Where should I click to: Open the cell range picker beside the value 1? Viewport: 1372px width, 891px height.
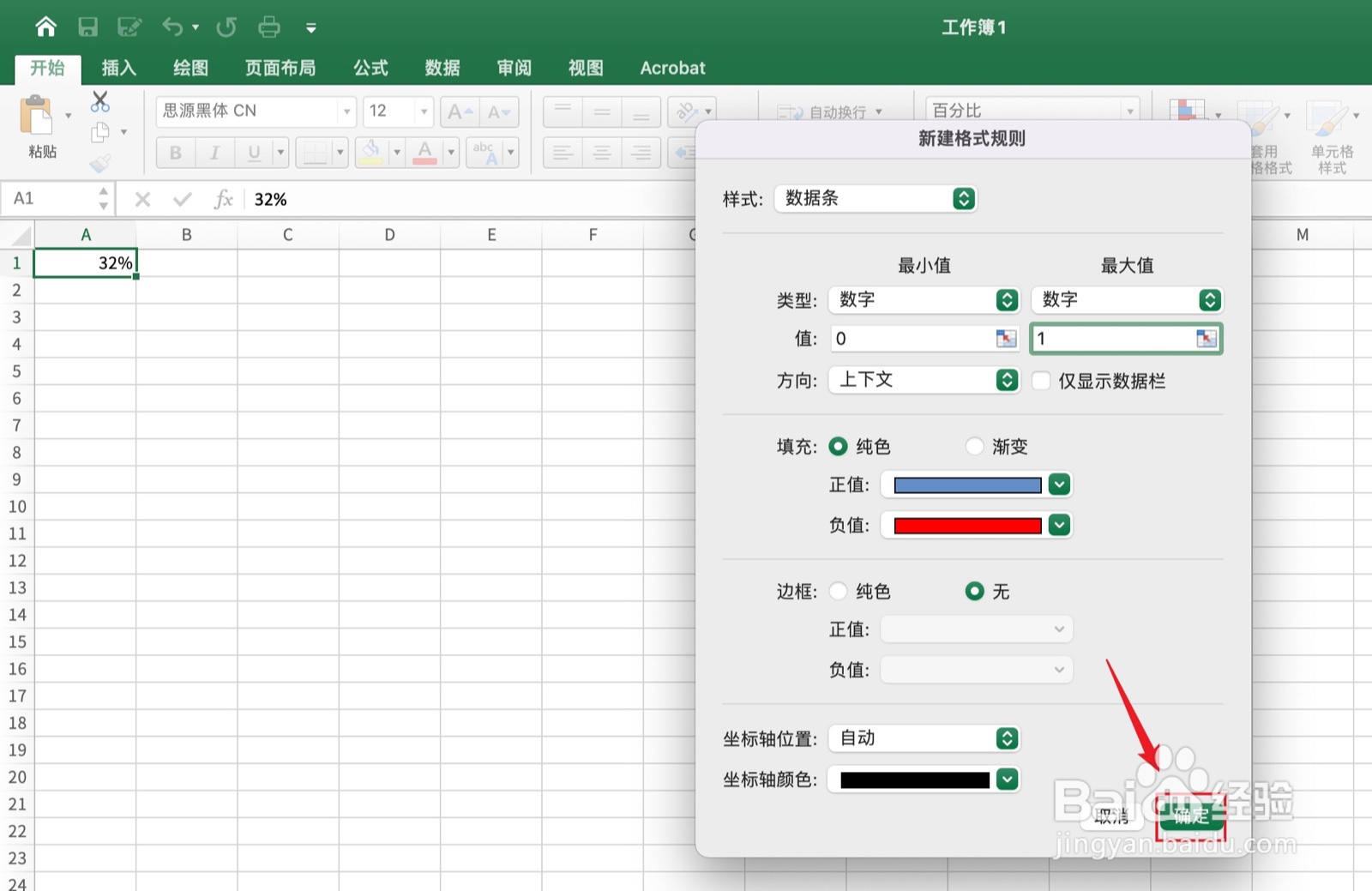1207,339
